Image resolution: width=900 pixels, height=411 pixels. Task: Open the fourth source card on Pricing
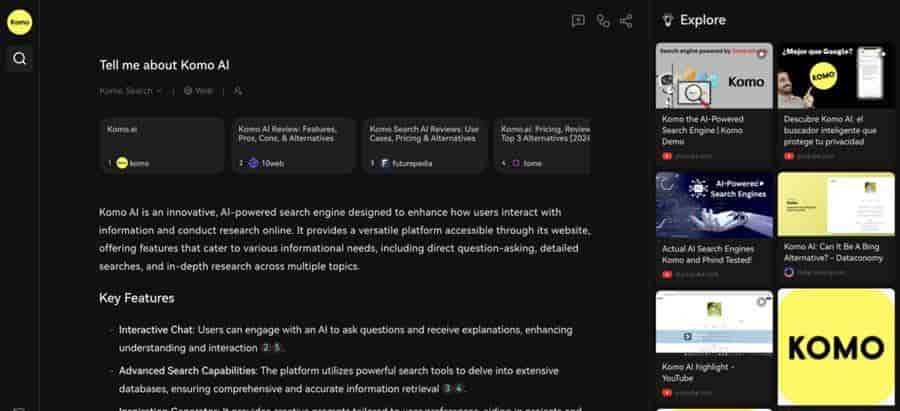[x=542, y=146]
